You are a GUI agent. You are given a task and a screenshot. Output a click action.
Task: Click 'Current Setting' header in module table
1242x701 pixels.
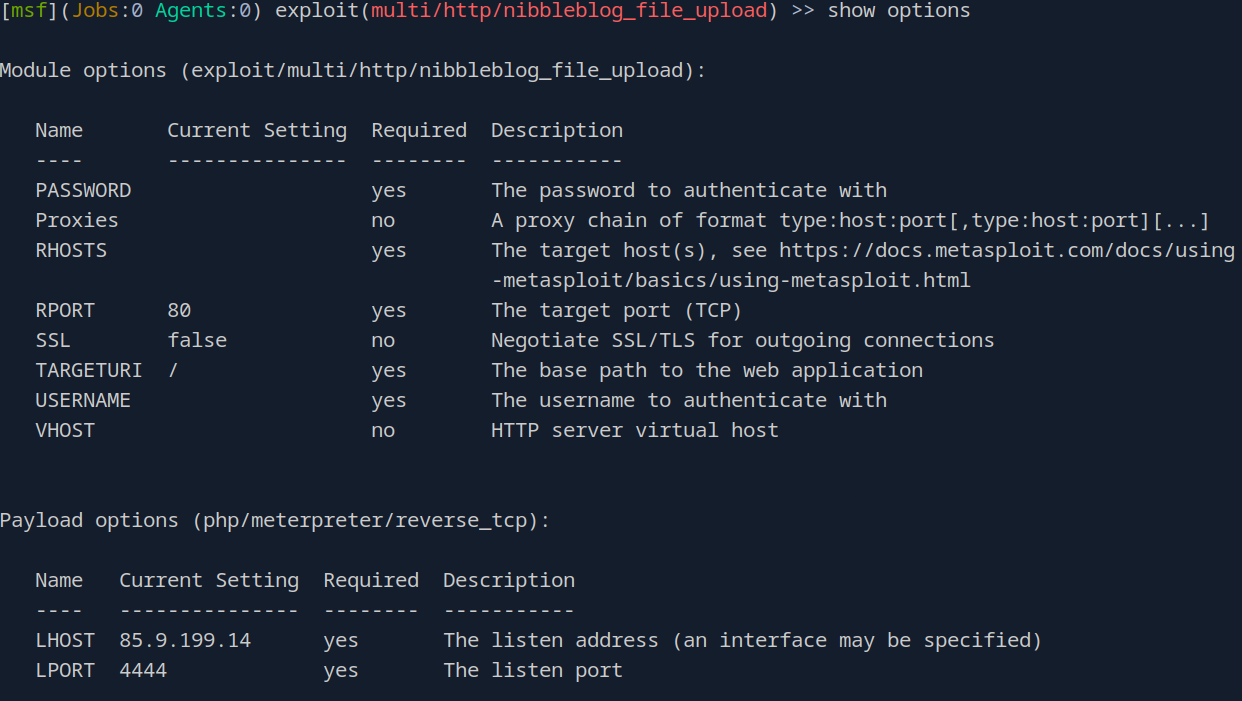tap(257, 130)
